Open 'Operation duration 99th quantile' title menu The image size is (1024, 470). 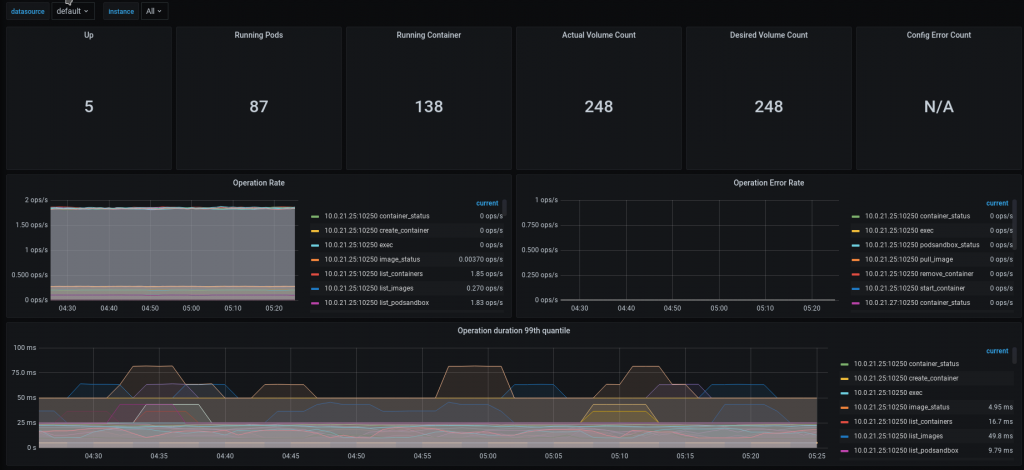coord(514,331)
